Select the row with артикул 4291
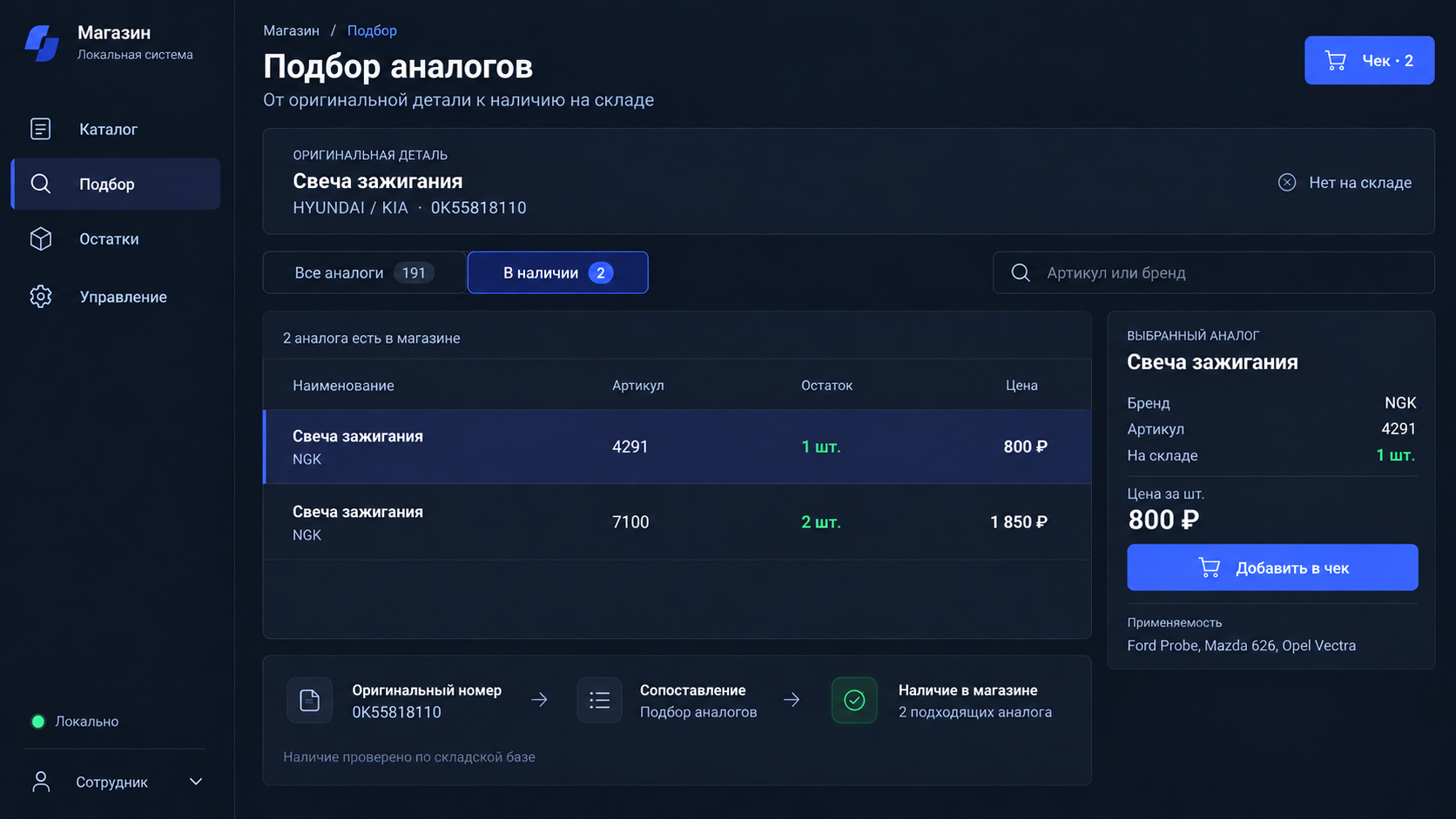This screenshot has height=819, width=1456. pyautogui.click(x=677, y=446)
